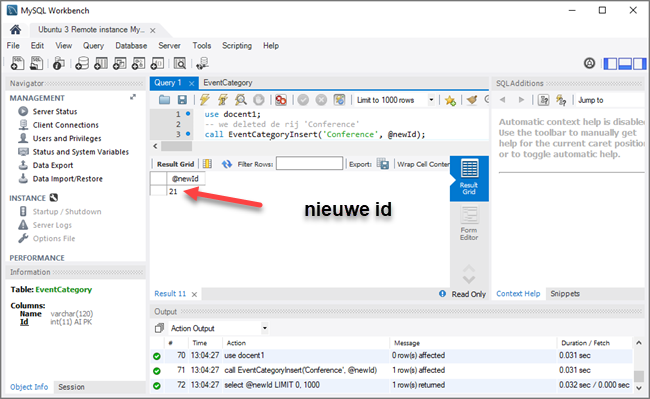Open the Scripting menu
650x399 pixels.
pos(237,46)
